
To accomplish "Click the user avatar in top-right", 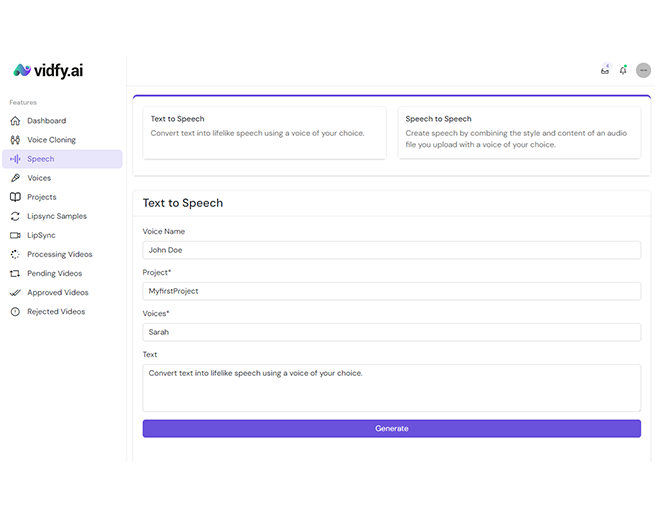I will tap(643, 70).
